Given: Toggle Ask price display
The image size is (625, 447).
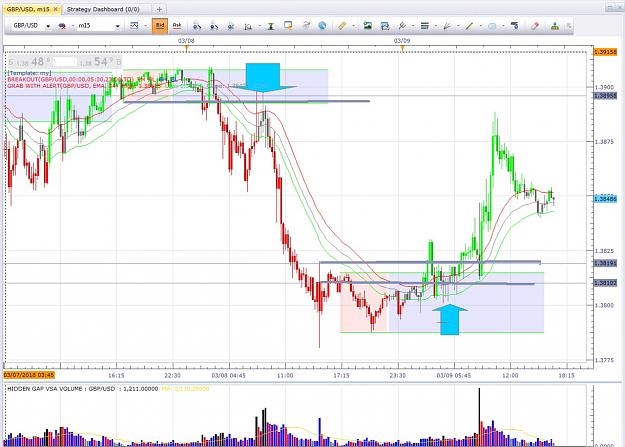Looking at the screenshot, I should [177, 26].
